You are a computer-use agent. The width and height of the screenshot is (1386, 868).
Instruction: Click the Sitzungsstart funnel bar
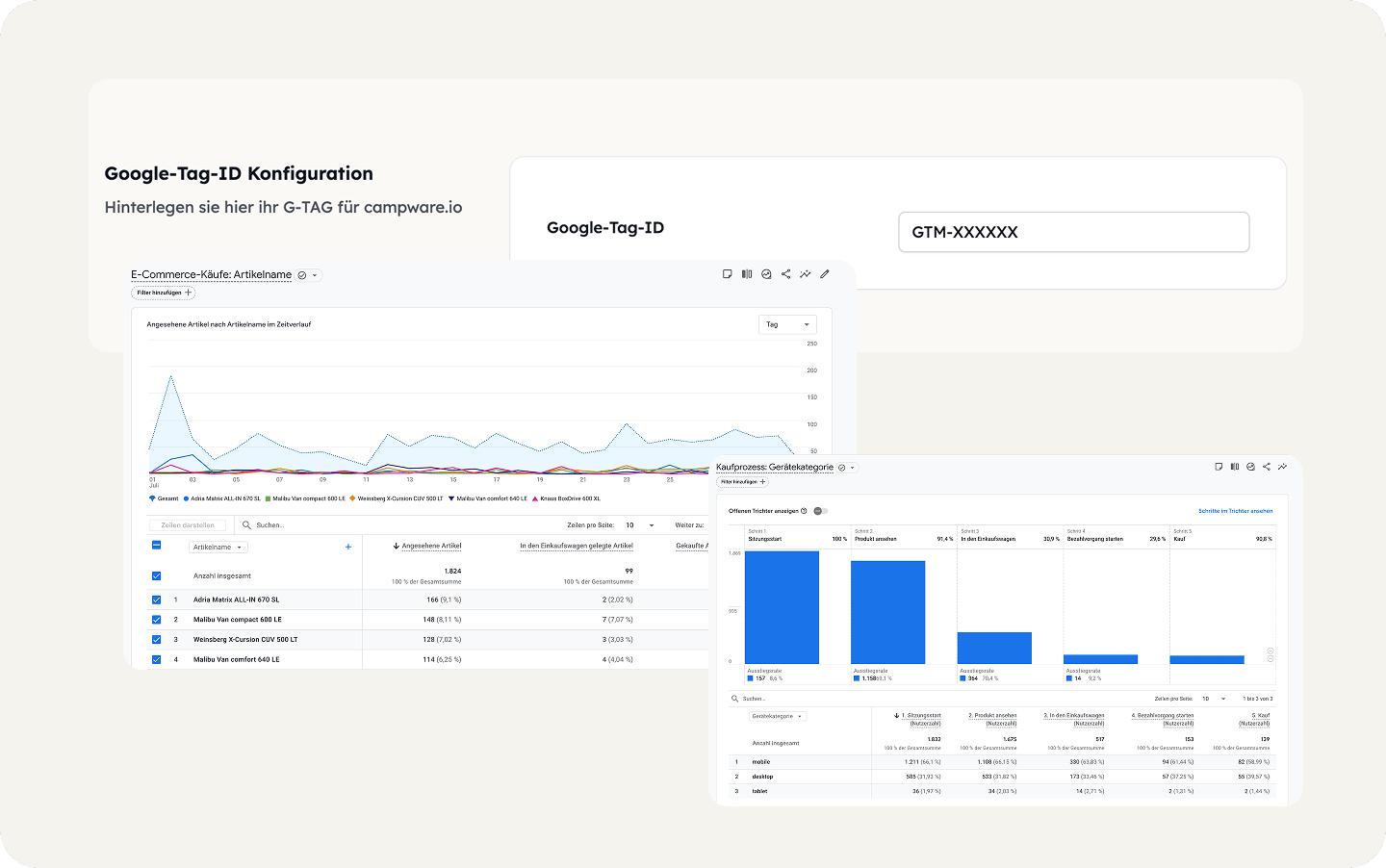coord(782,607)
